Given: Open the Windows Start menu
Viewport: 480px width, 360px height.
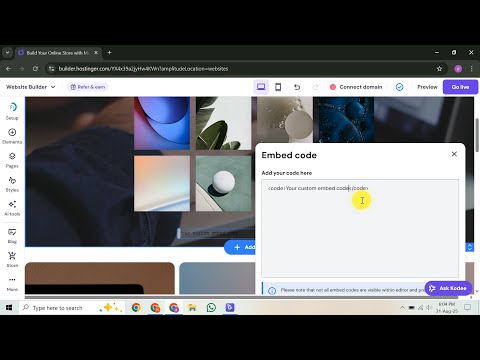Looking at the screenshot, I should pyautogui.click(x=9, y=308).
